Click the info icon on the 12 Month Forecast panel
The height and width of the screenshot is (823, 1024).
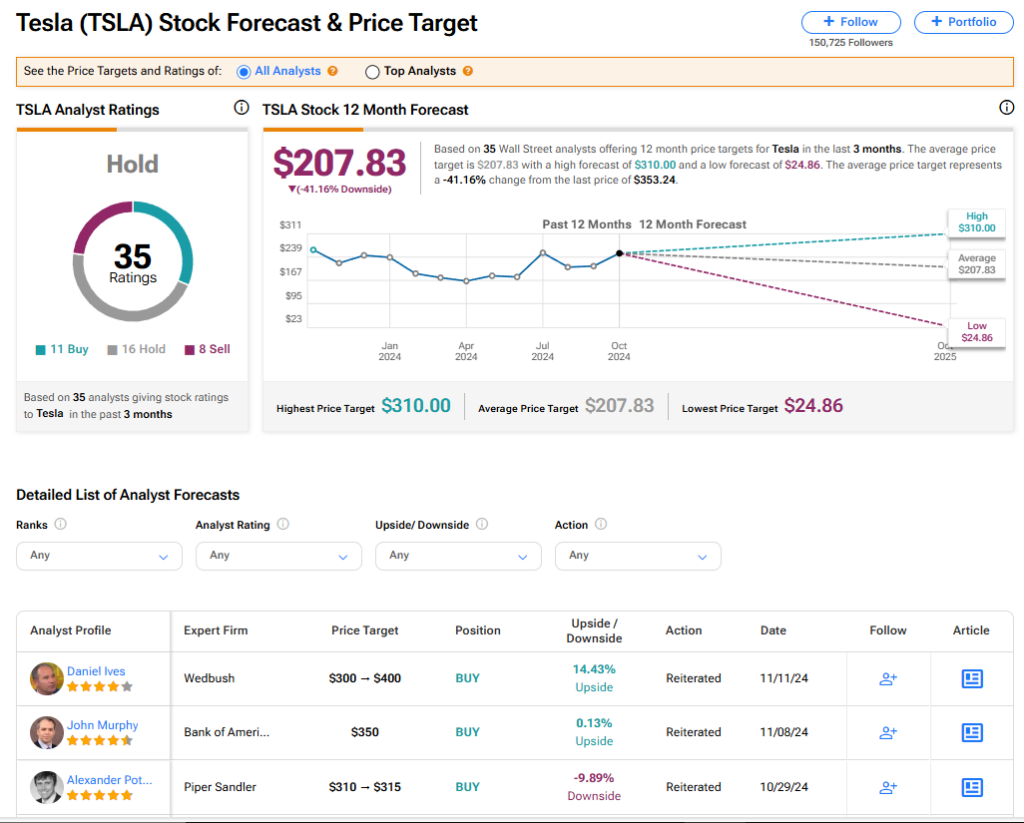click(x=1009, y=108)
